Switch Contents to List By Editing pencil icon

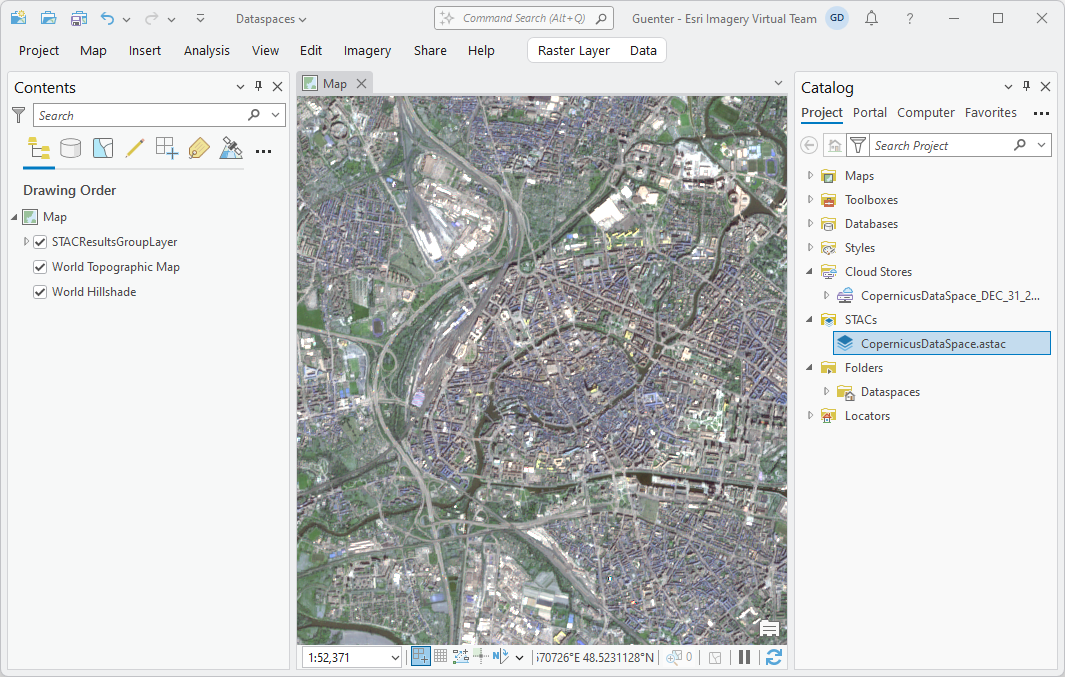tap(135, 148)
